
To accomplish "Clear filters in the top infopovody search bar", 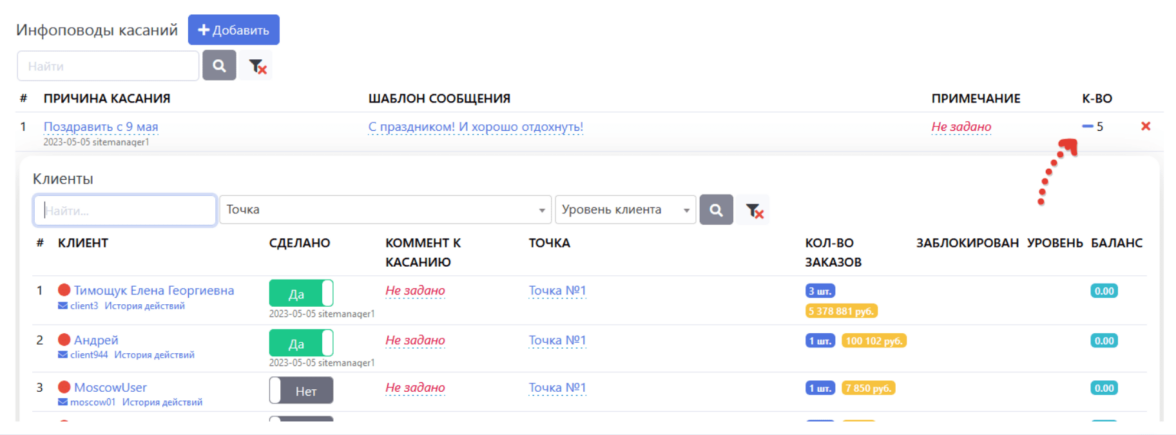I will 258,67.
